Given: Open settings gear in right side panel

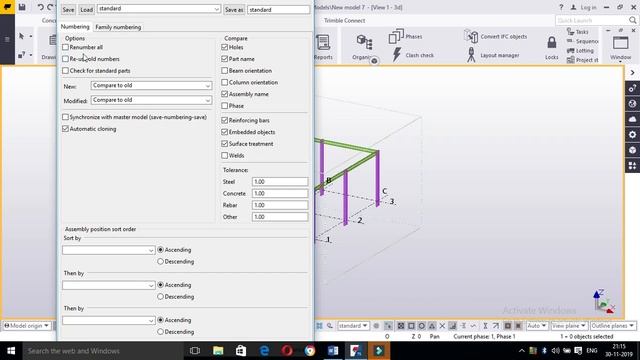Looking at the screenshot, I should coord(632,134).
